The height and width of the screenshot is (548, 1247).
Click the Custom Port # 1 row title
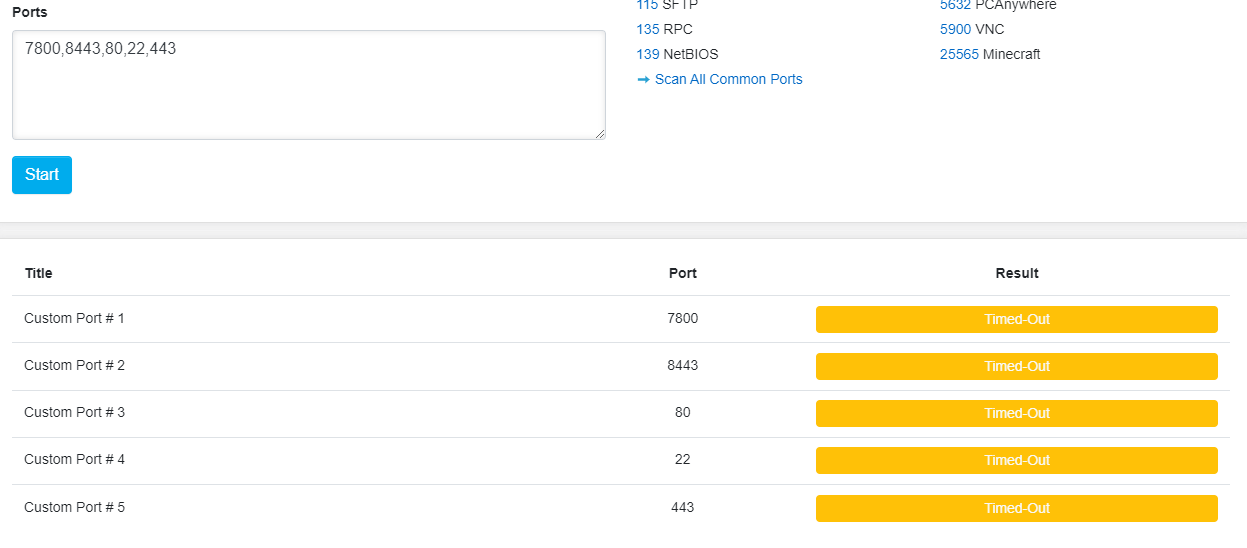click(x=74, y=318)
